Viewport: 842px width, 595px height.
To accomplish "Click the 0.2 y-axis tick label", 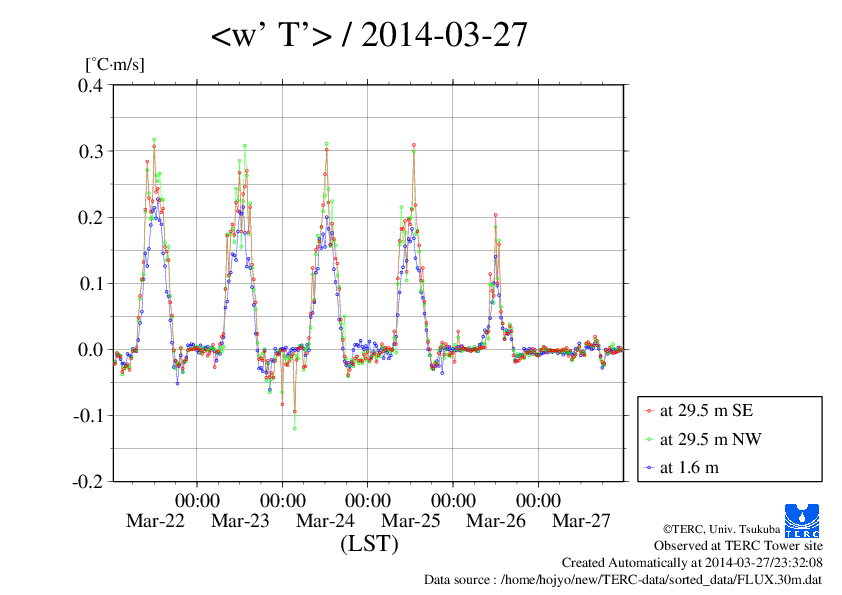I will coord(90,217).
